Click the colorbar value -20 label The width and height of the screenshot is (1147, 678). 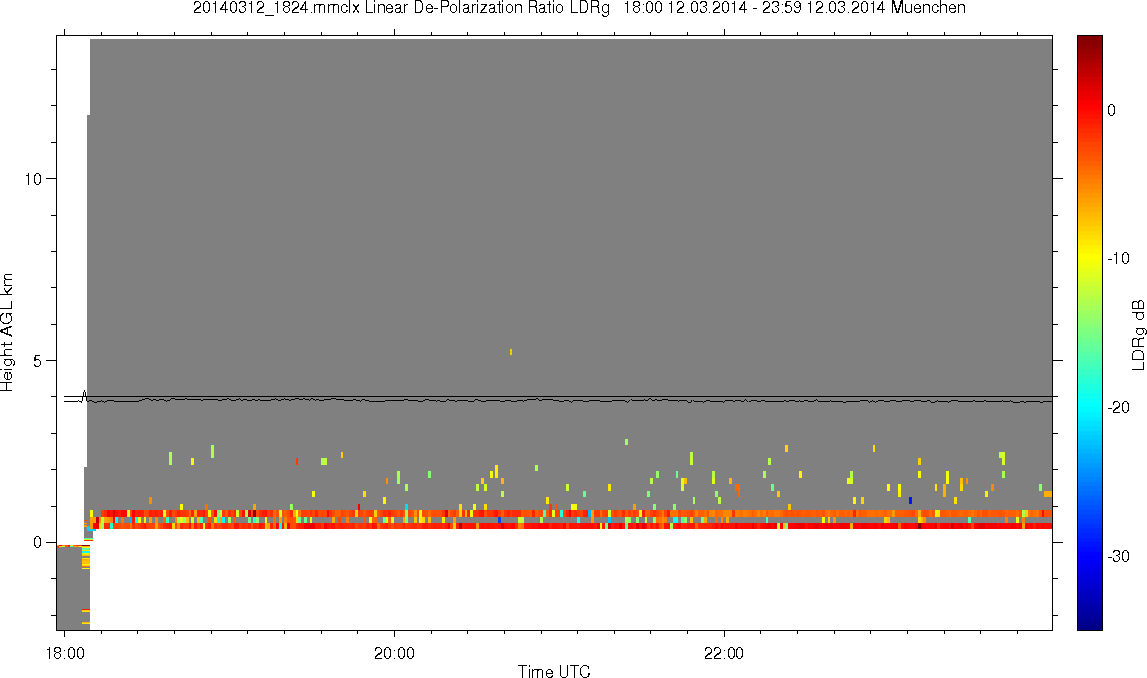point(1118,407)
